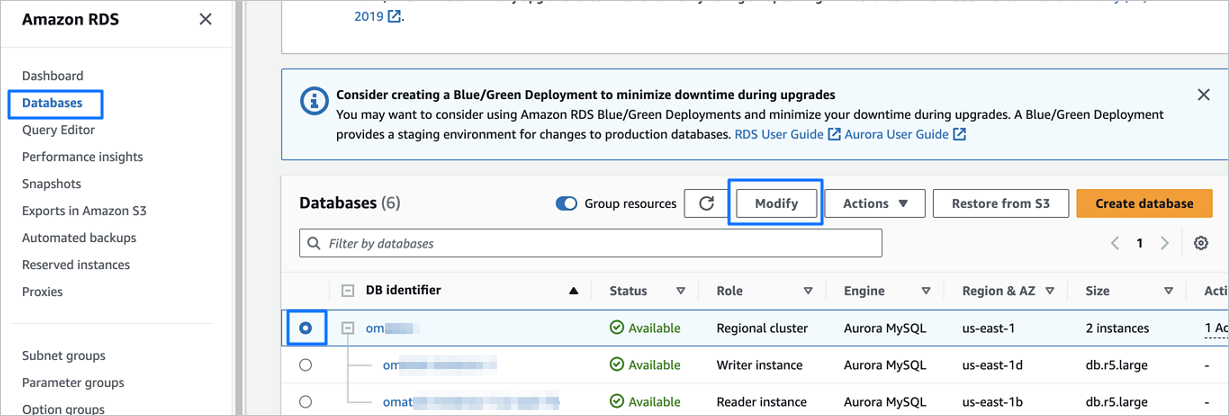Navigate to Performance insights
Screen dimensions: 1229x416
[x=82, y=157]
